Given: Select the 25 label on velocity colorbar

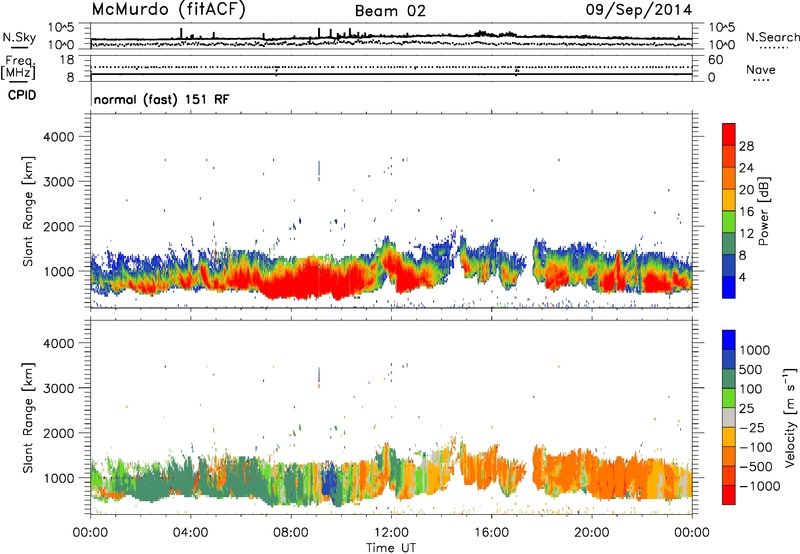Looking at the screenshot, I should tap(746, 409).
